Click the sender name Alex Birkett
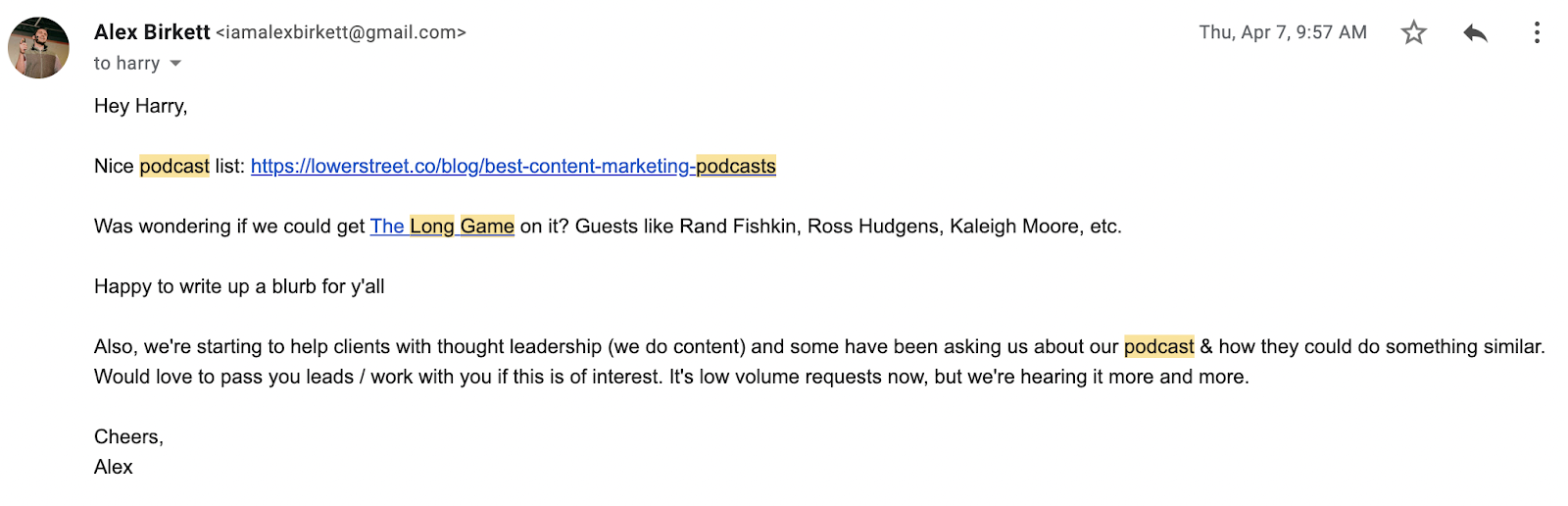Image resolution: width=1568 pixels, height=506 pixels. coord(152,32)
